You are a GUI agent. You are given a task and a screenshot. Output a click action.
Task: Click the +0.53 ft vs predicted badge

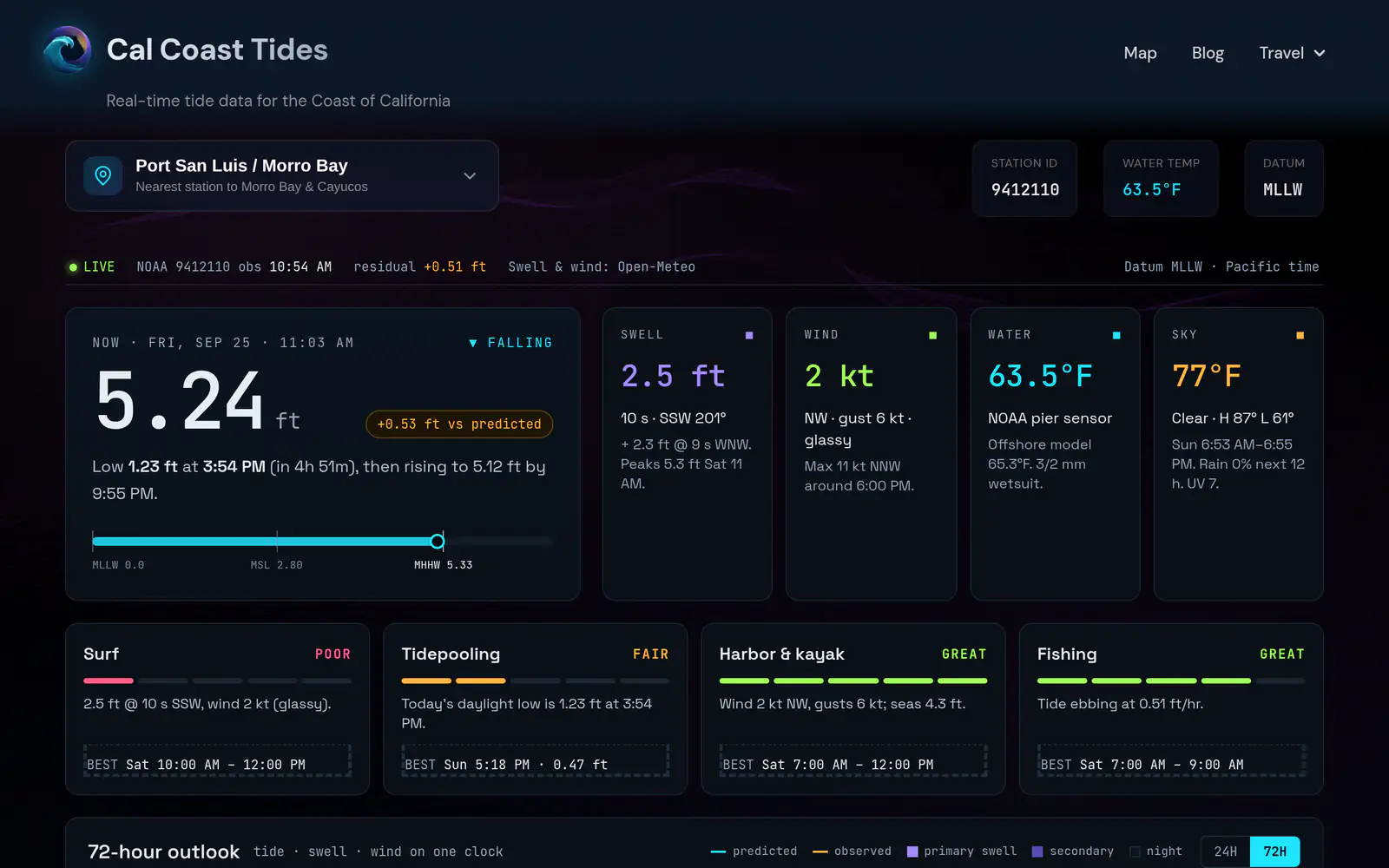coord(459,424)
